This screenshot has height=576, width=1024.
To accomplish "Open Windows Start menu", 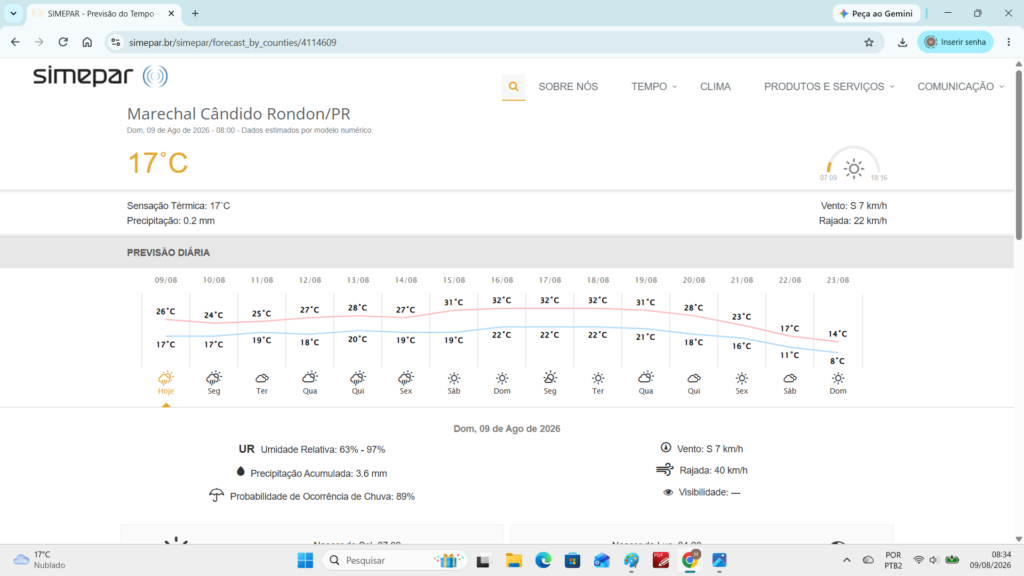I will pos(305,560).
